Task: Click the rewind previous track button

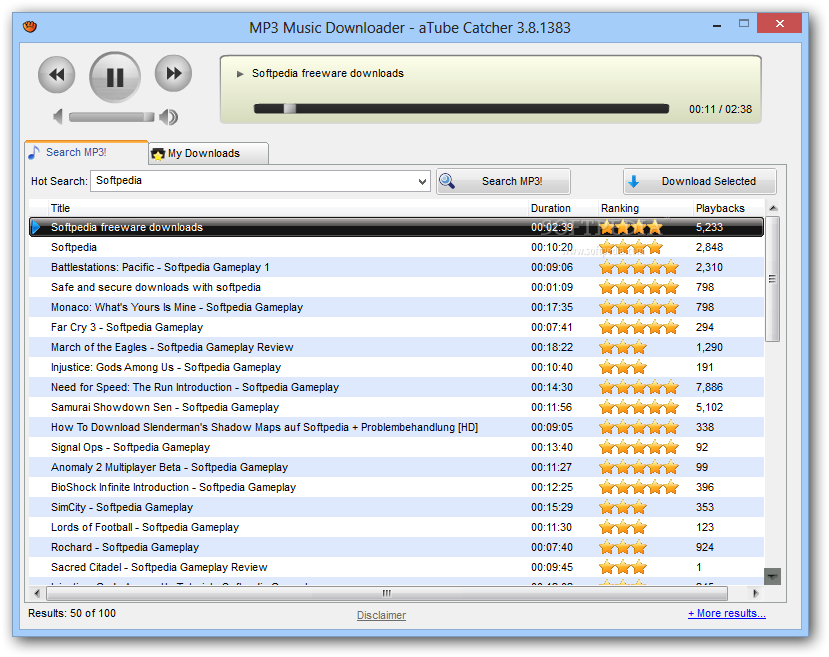Action: click(x=57, y=75)
